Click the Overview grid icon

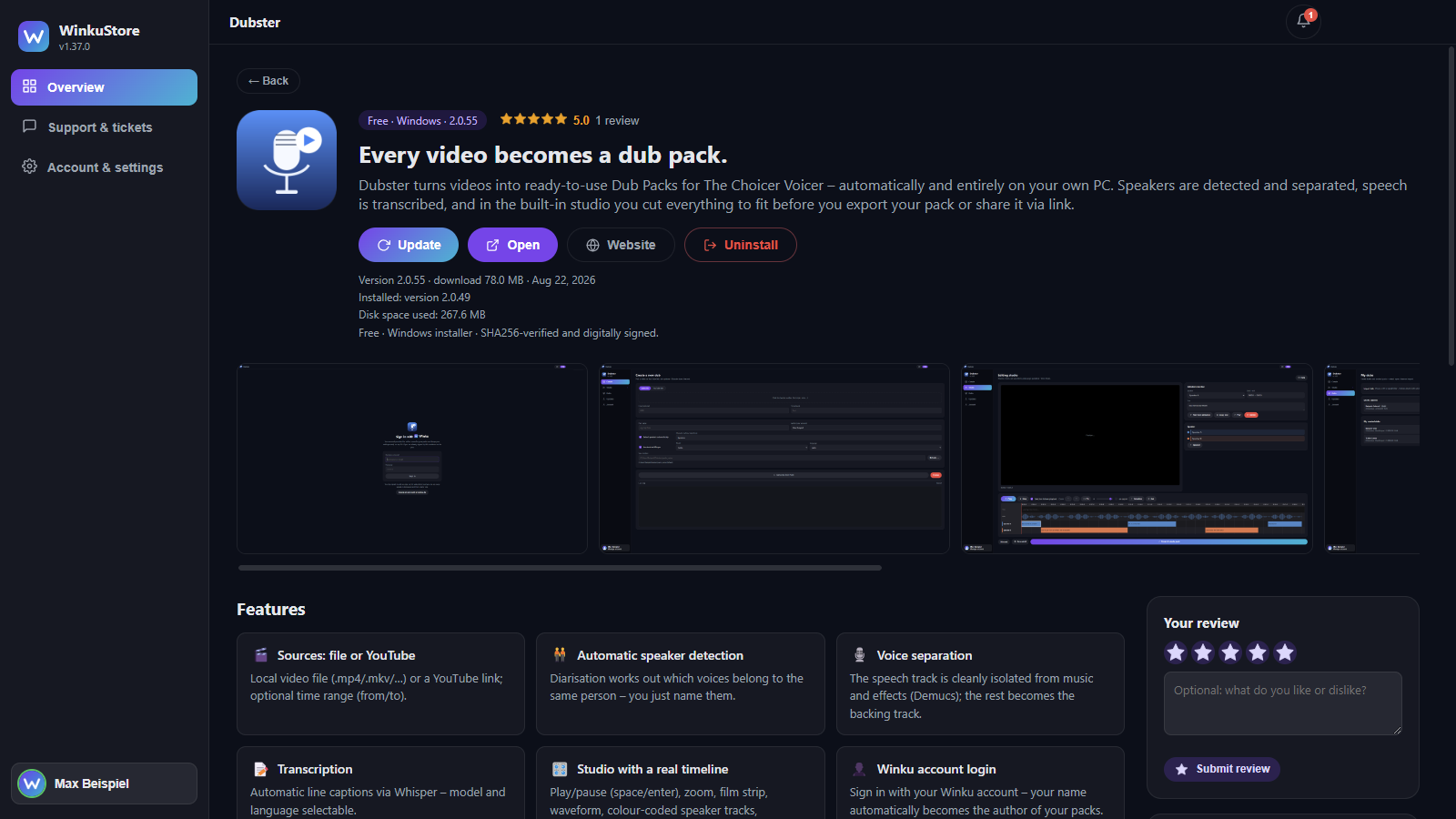(30, 86)
